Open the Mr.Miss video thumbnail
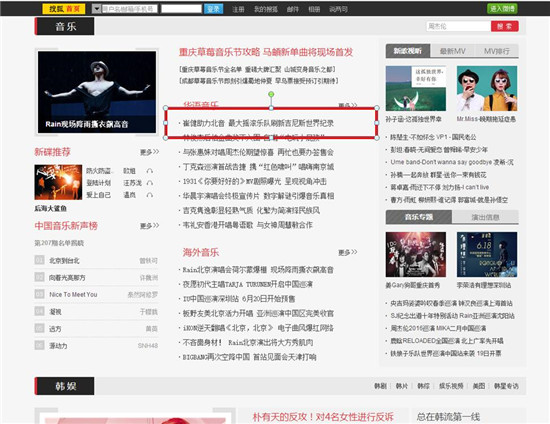This screenshot has height=424, width=550. point(487,88)
